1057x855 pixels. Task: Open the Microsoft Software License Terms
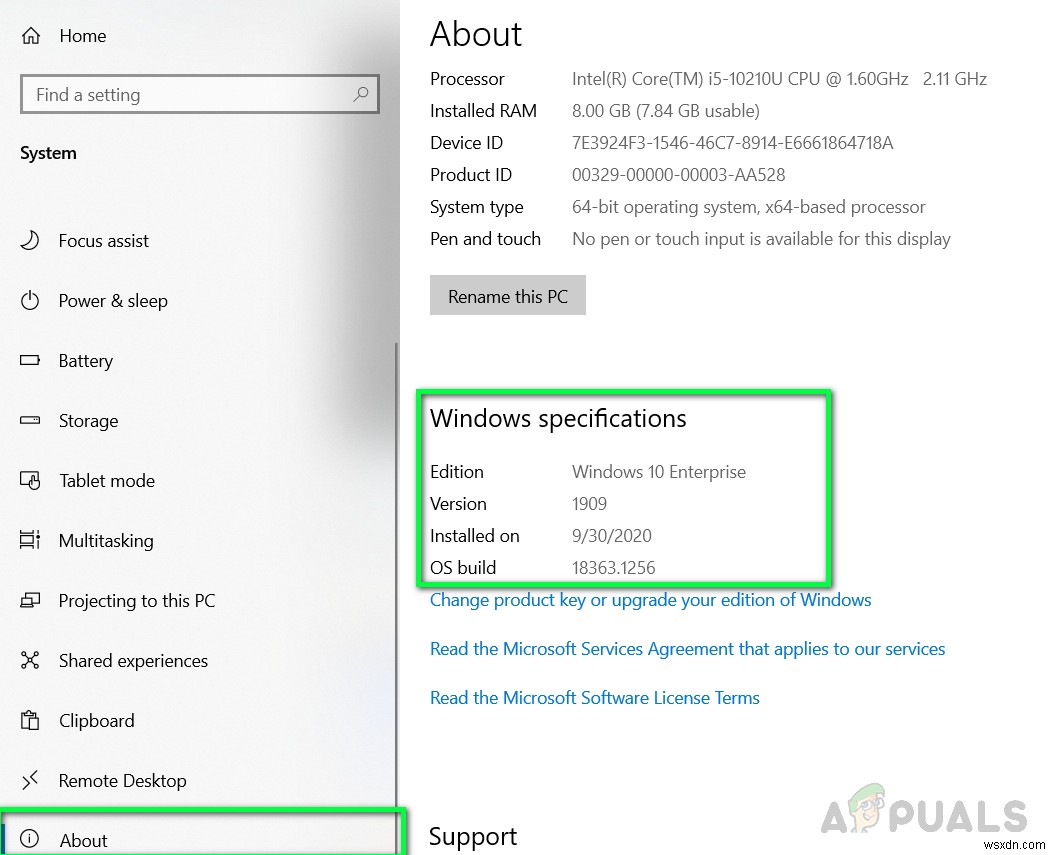(594, 697)
